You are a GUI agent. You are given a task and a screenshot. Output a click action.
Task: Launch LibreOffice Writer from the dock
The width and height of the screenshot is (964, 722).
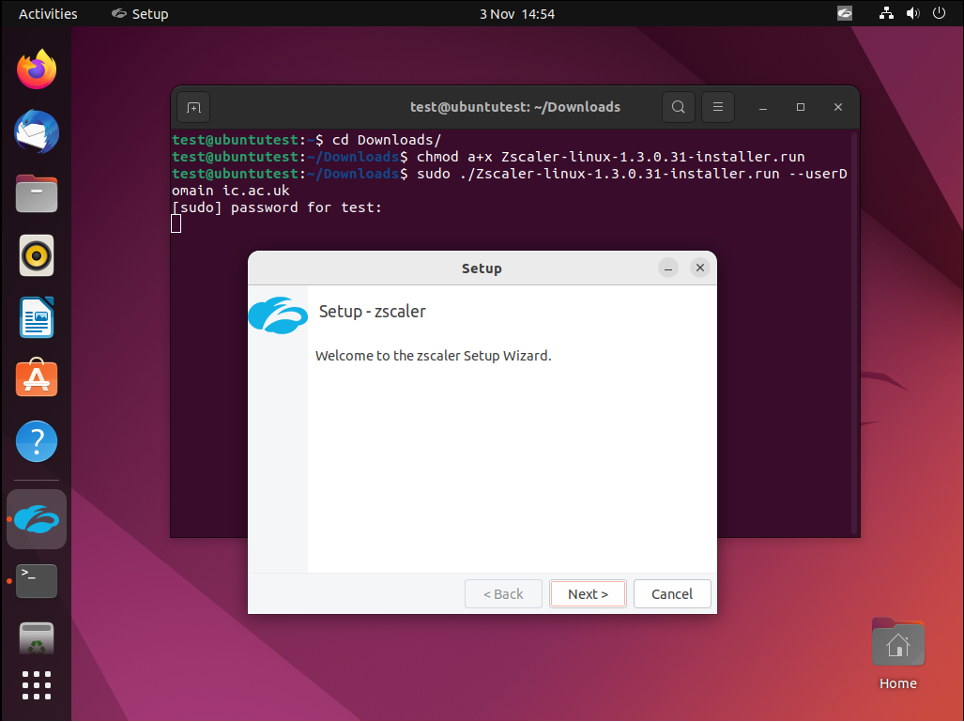pos(37,318)
